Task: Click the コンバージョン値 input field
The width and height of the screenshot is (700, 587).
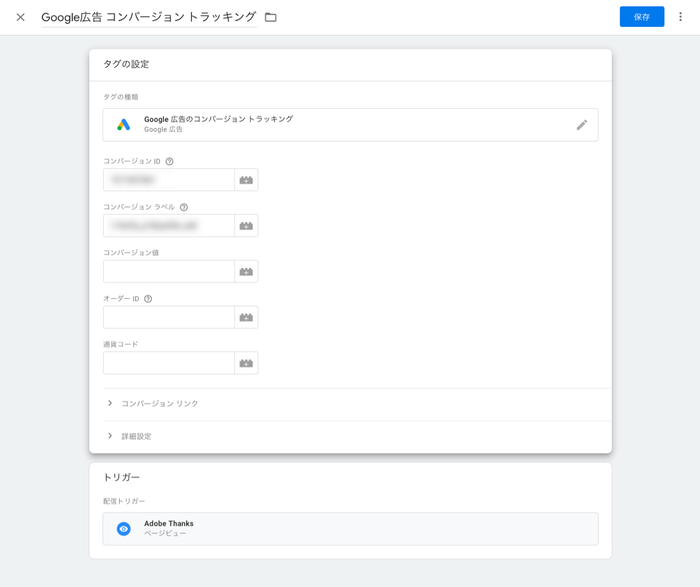Action: [168, 272]
